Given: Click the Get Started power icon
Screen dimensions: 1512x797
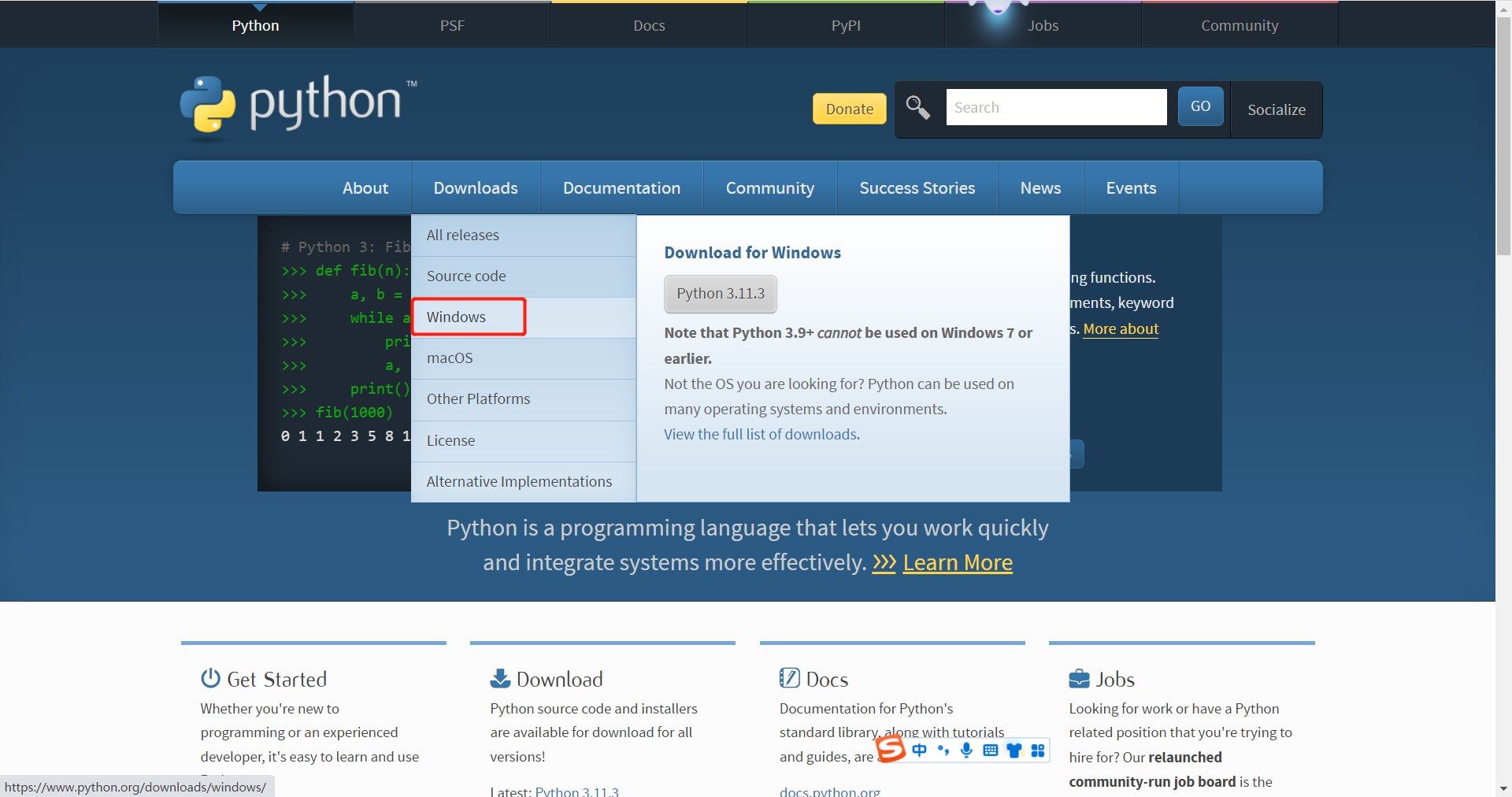Looking at the screenshot, I should point(210,678).
